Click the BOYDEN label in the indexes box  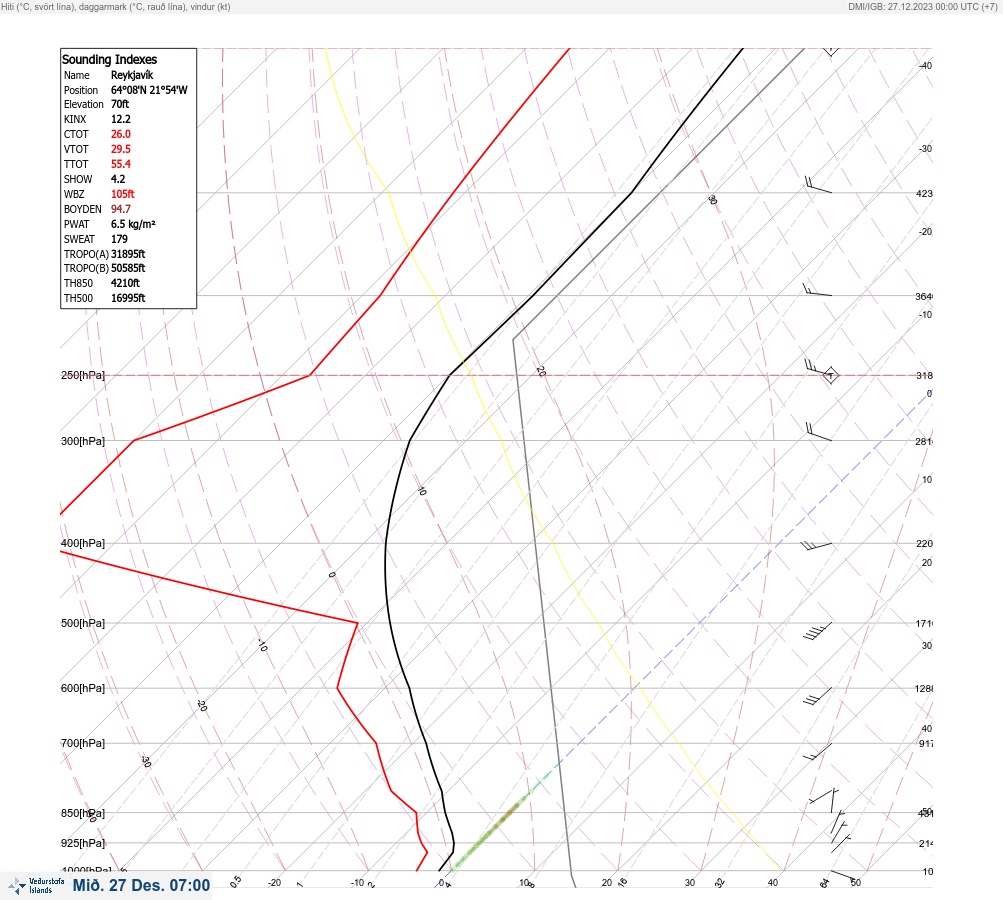tap(83, 209)
